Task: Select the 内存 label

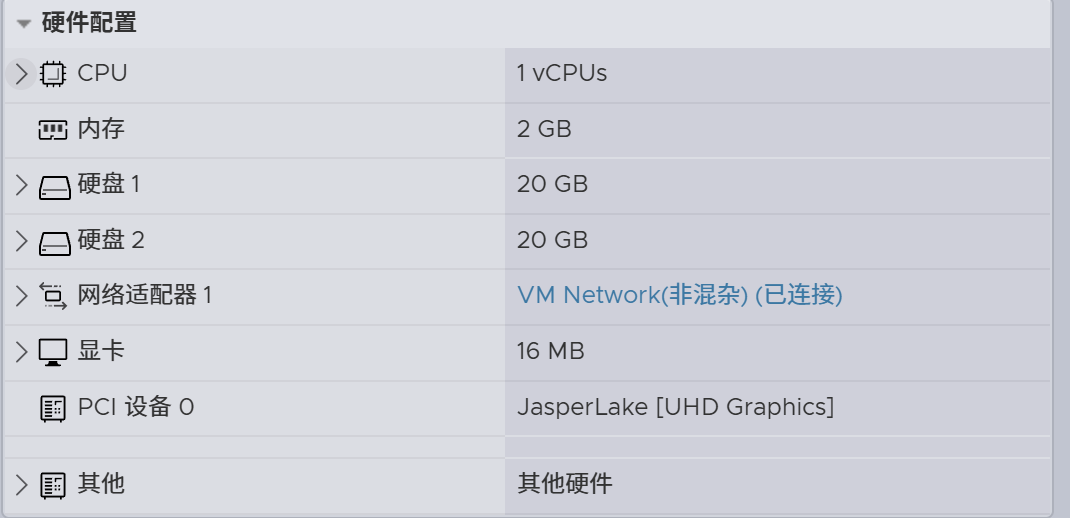Action: pos(101,129)
